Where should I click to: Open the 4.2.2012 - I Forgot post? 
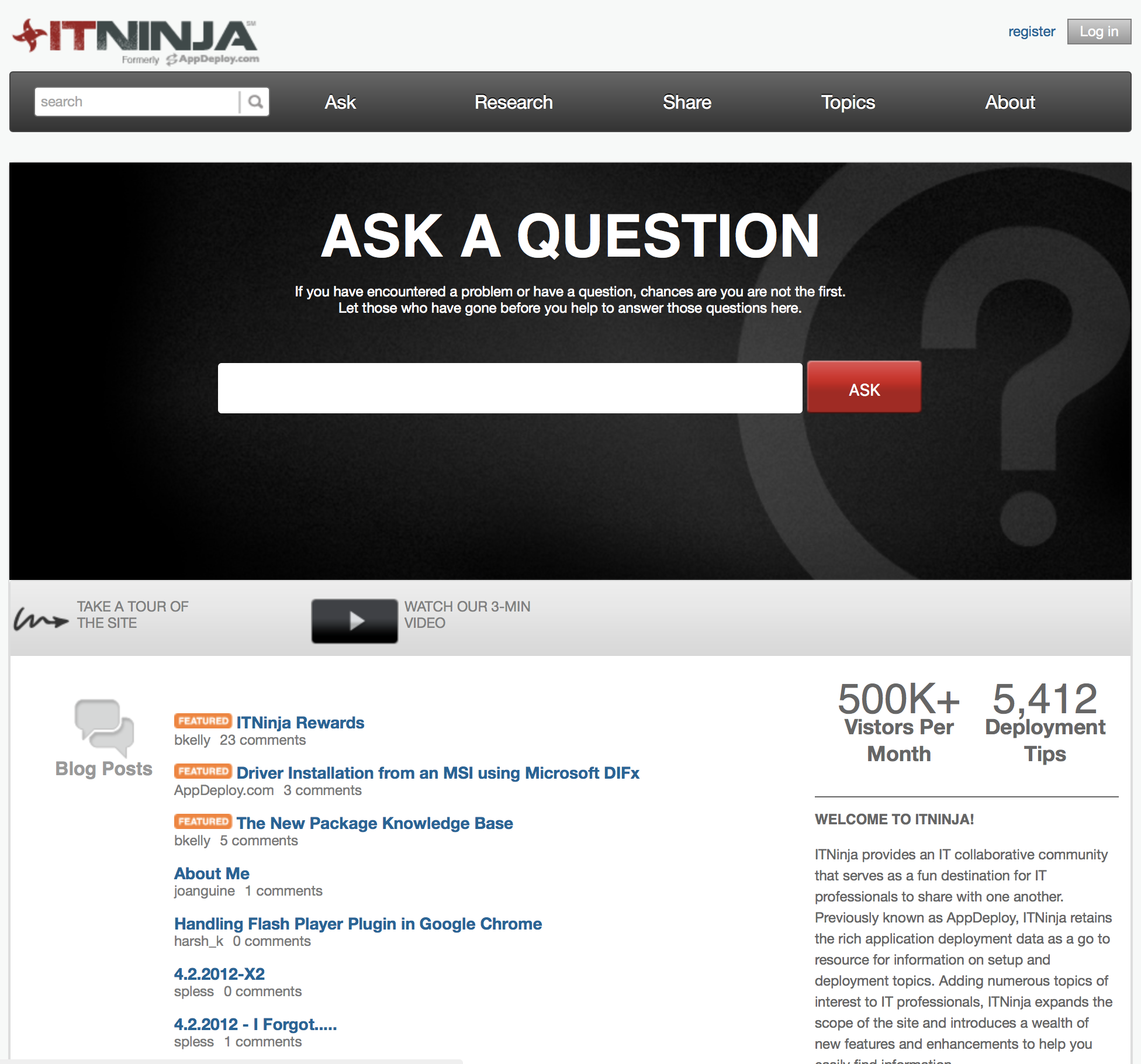pos(255,1024)
